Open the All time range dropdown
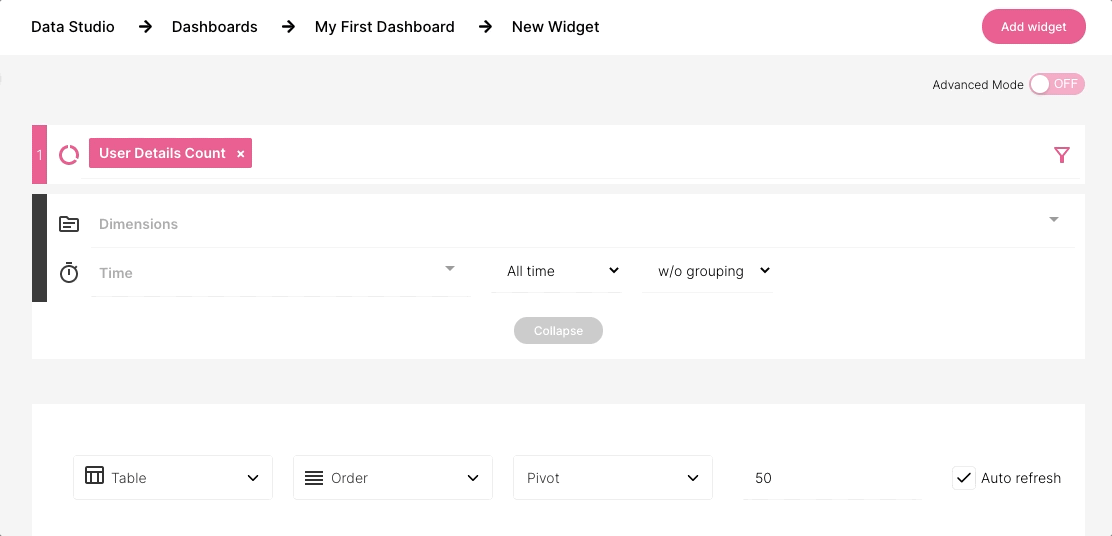This screenshot has width=1112, height=536. (557, 271)
